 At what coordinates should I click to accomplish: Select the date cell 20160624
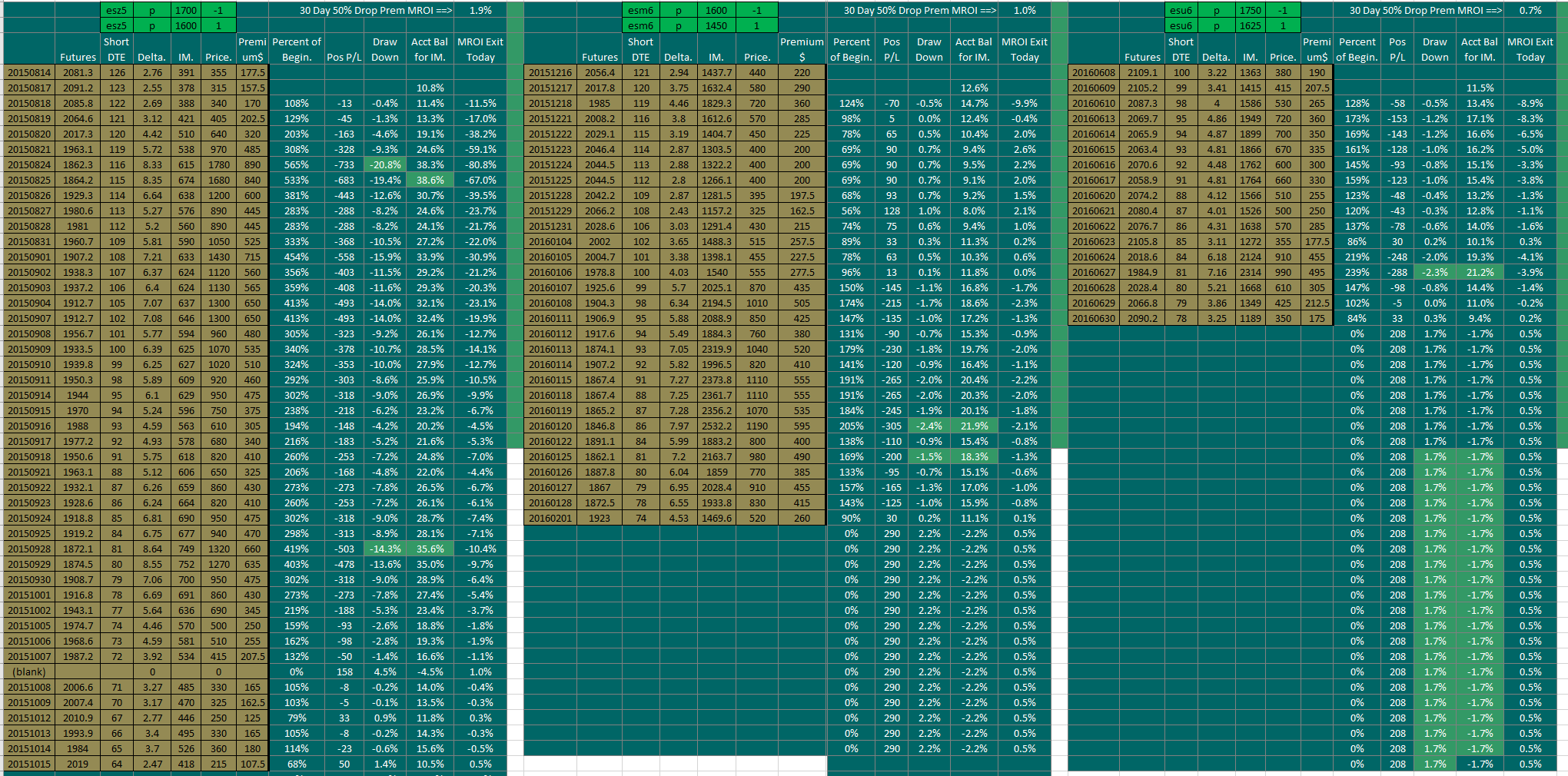(1093, 257)
